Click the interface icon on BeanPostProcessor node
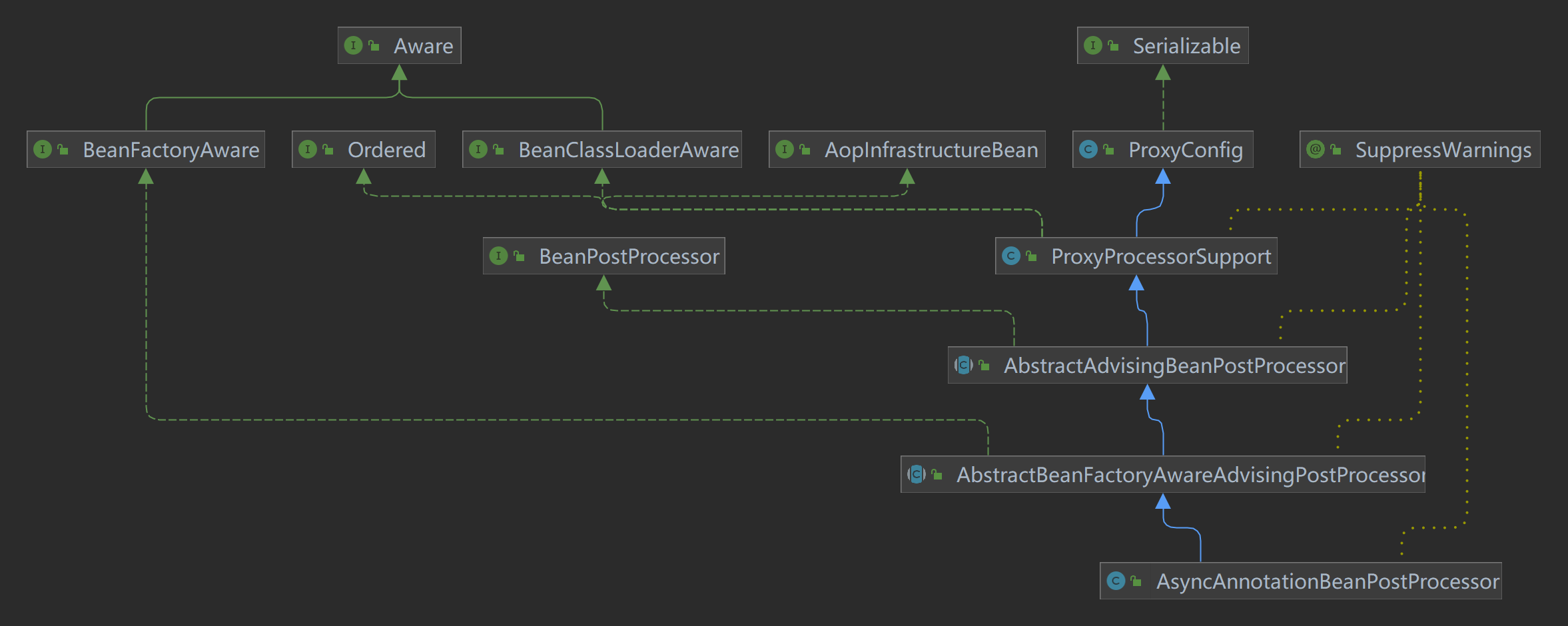This screenshot has width=1568, height=626. click(x=498, y=256)
